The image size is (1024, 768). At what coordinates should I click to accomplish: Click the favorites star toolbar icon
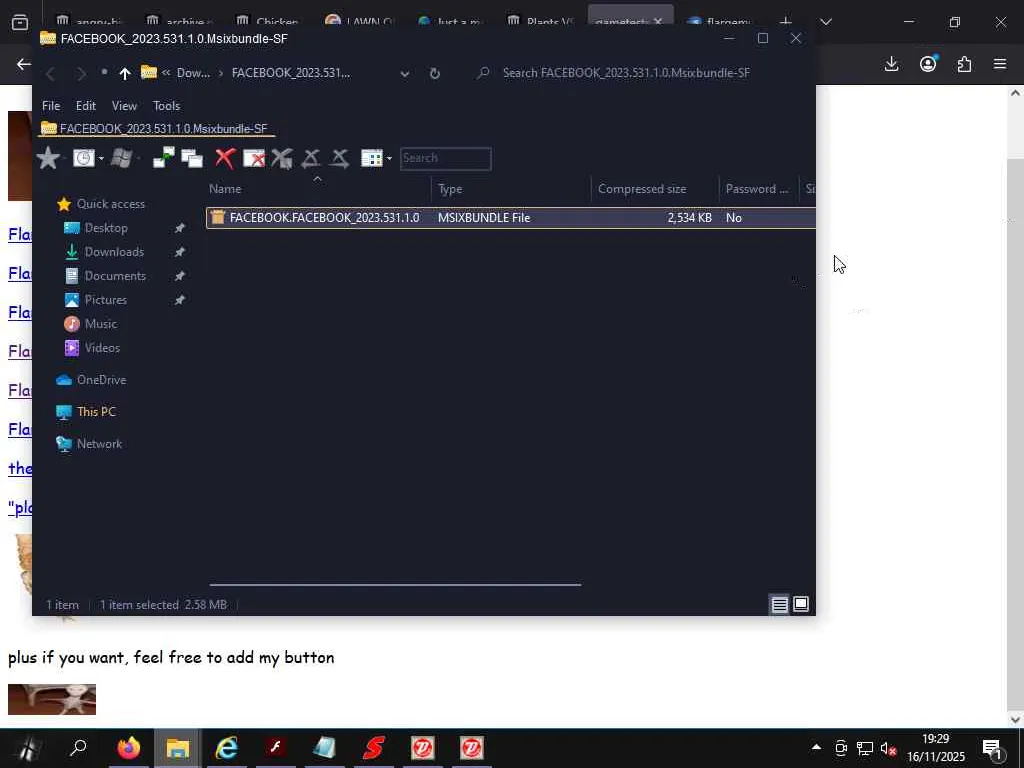pos(48,158)
